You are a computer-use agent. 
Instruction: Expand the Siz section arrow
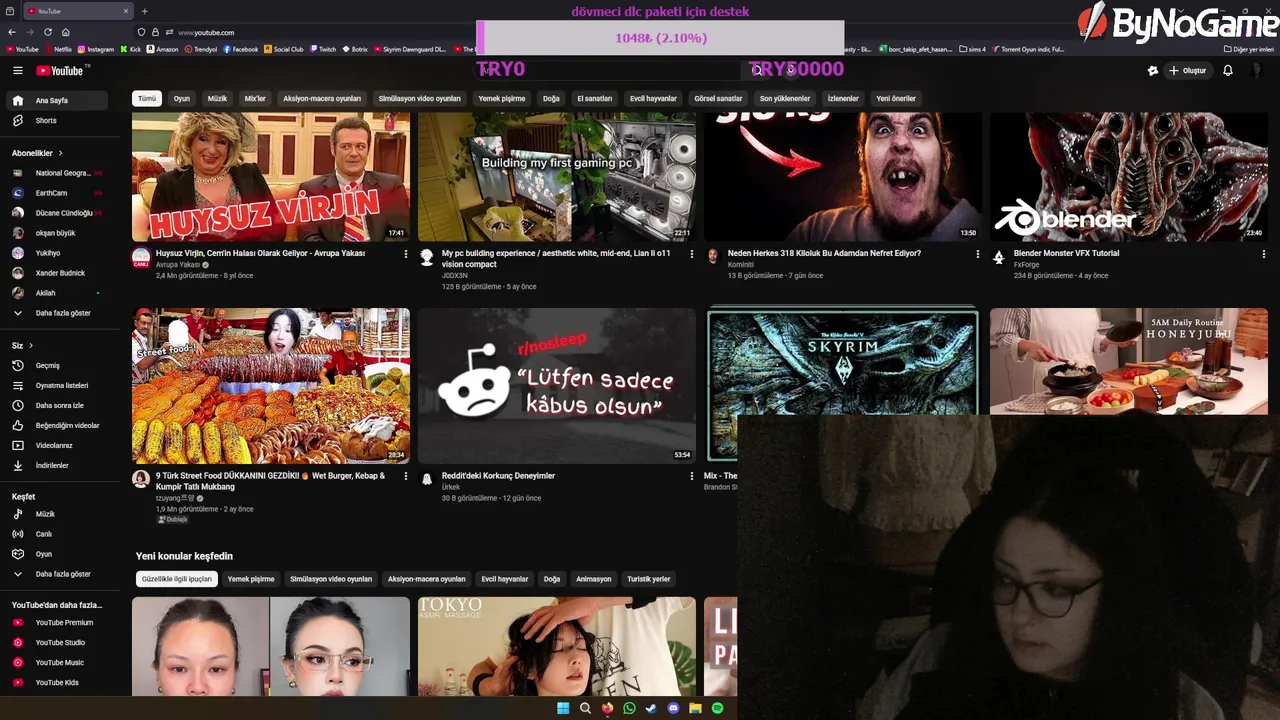pos(31,345)
